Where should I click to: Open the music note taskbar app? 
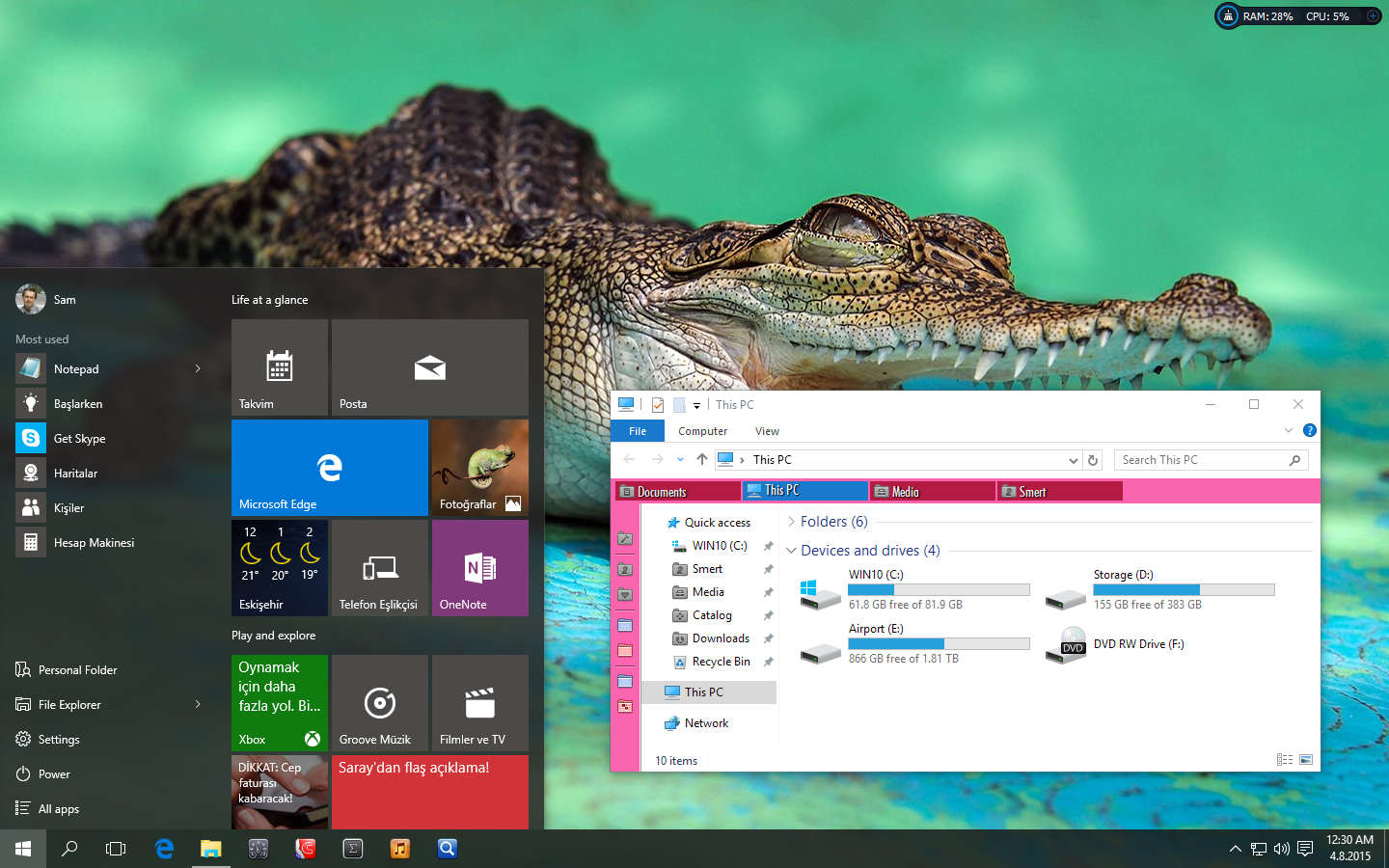400,849
